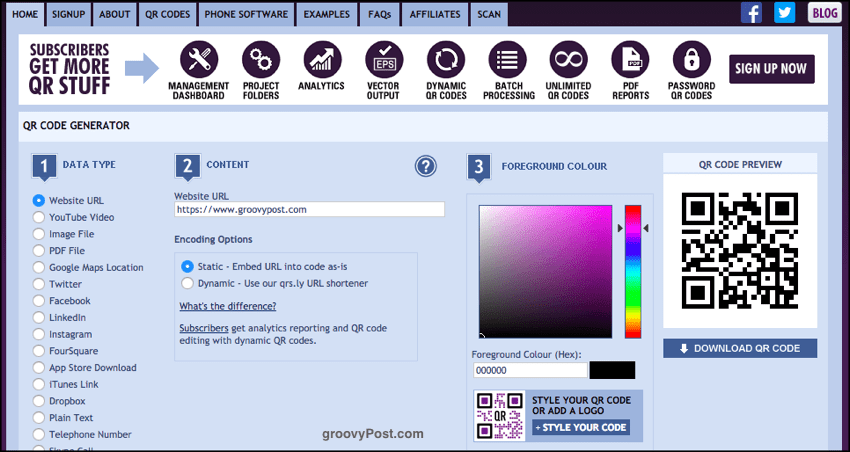This screenshot has width=850, height=452.
Task: Select the LinkedIn data type
Action: tap(38, 318)
